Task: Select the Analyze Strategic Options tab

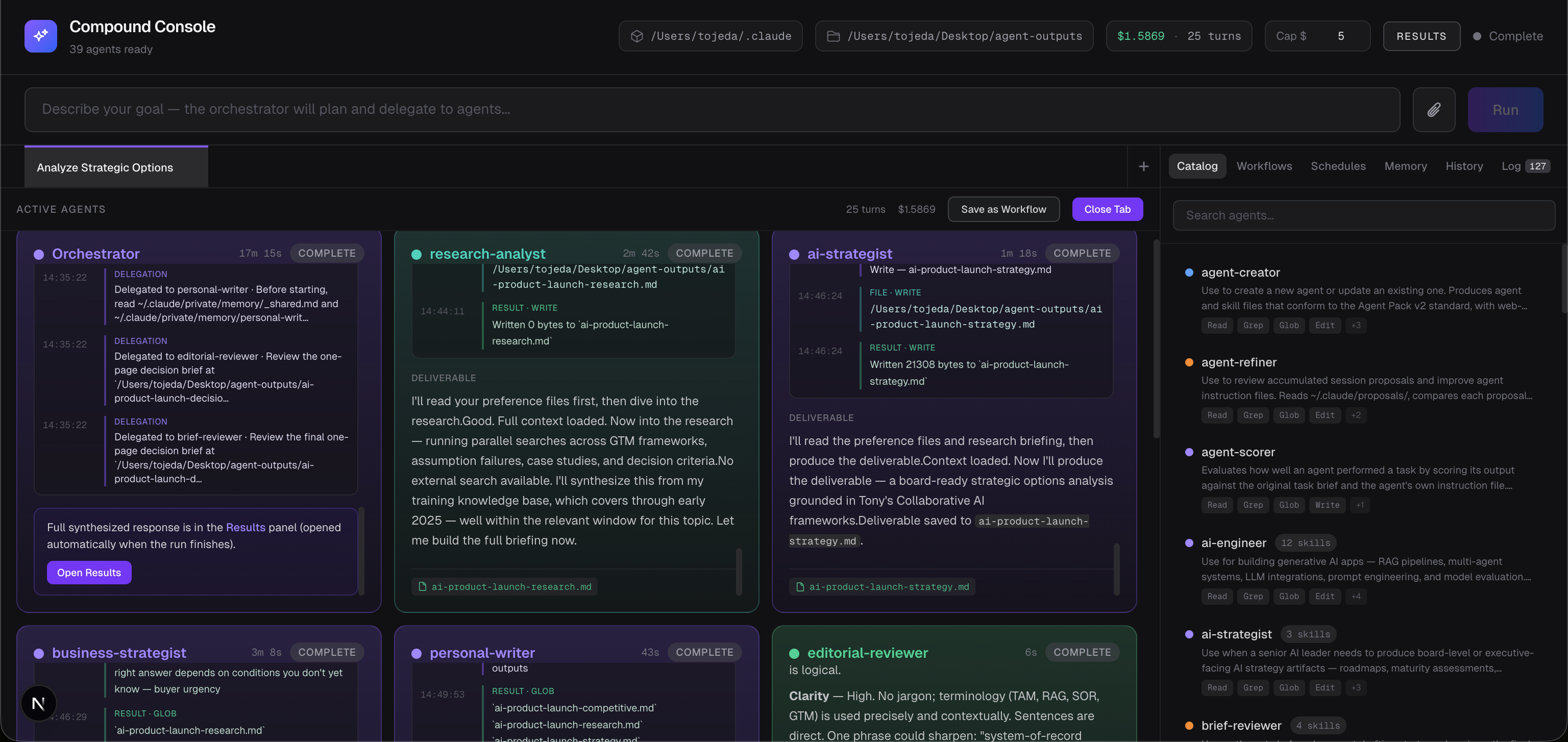Action: coord(116,167)
